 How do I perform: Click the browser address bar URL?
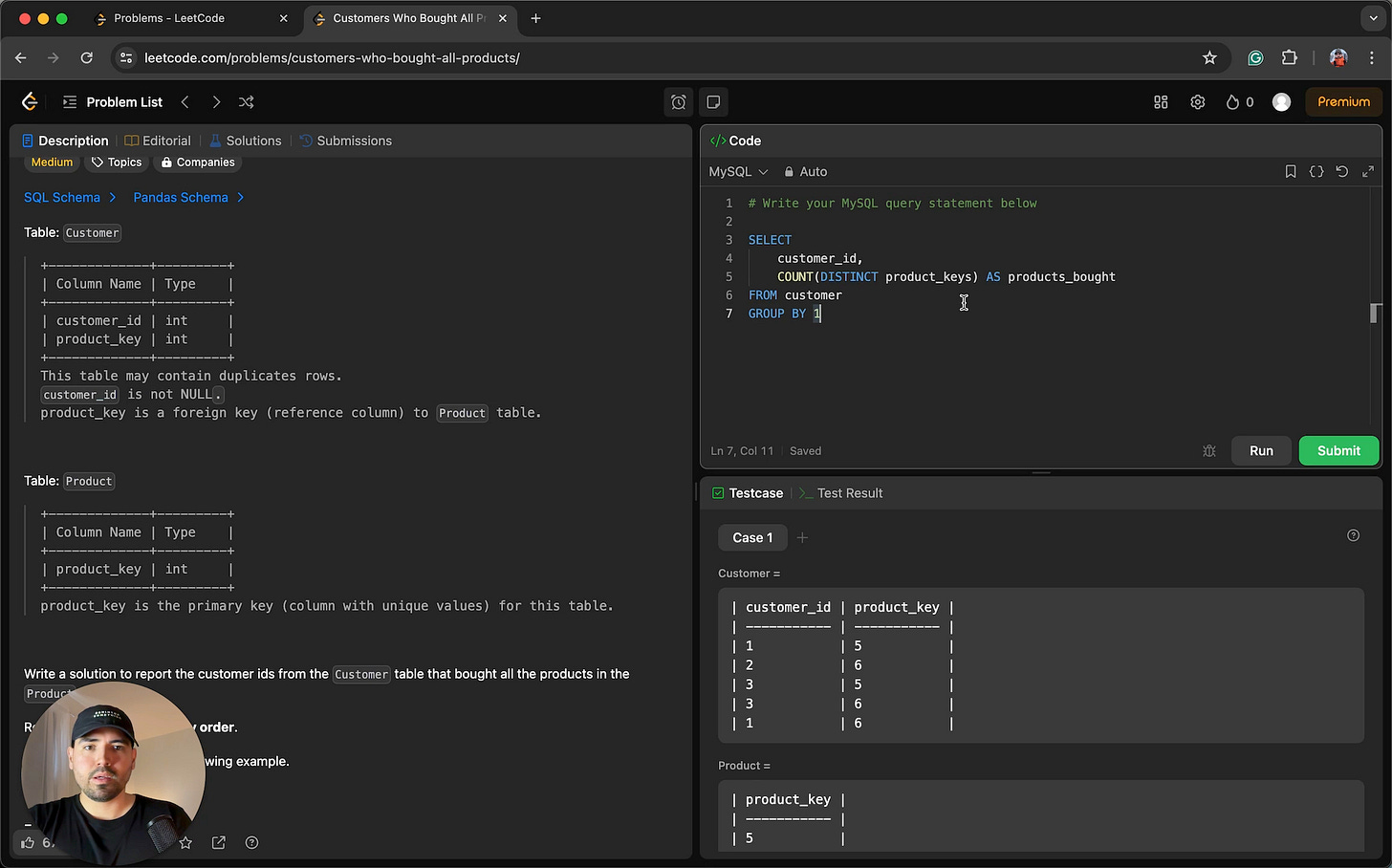332,58
